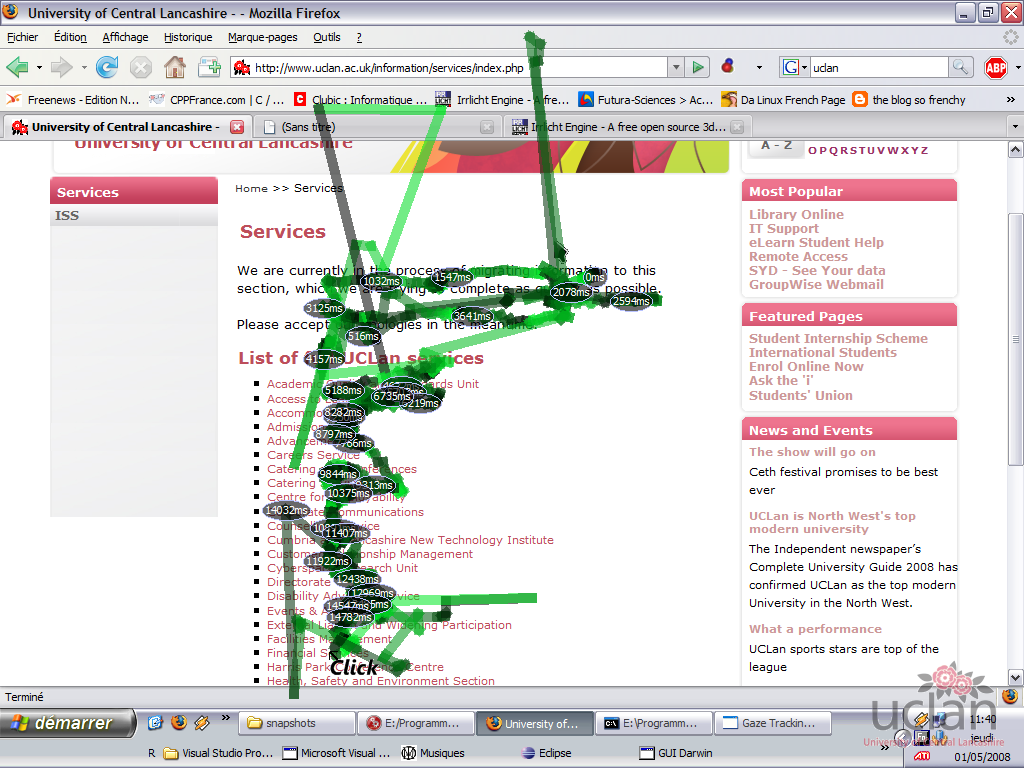The height and width of the screenshot is (768, 1024).
Task: Open the Google search engine selector
Action: click(795, 67)
